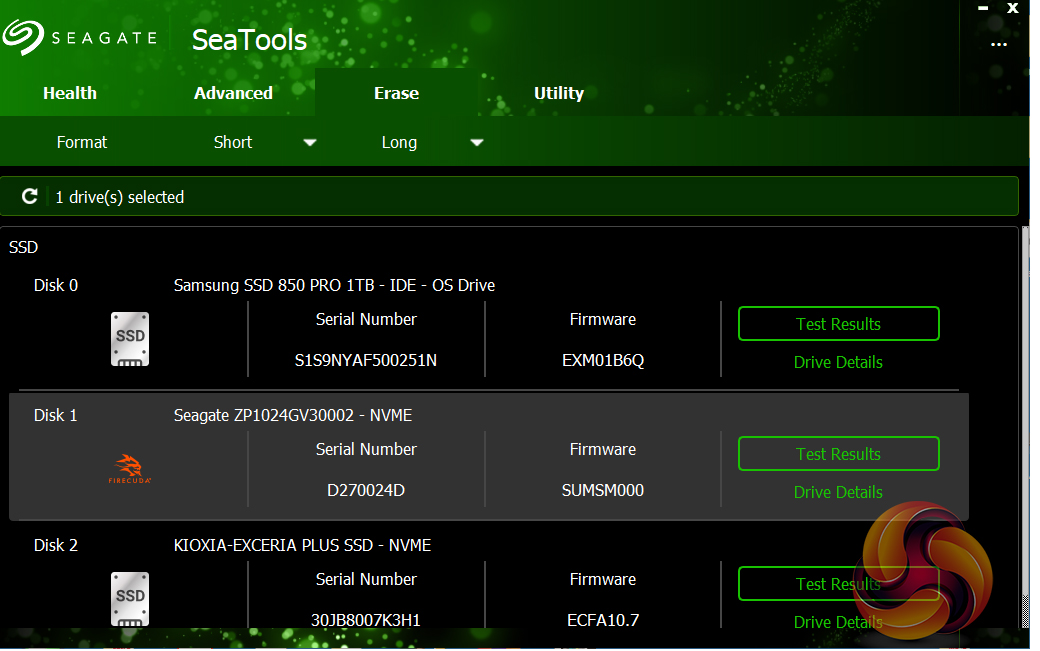
Task: Close the SeaTools window
Action: pyautogui.click(x=1013, y=8)
